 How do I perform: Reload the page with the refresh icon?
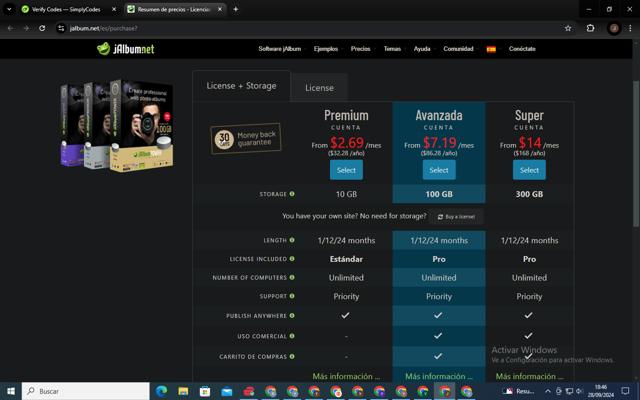point(42,28)
